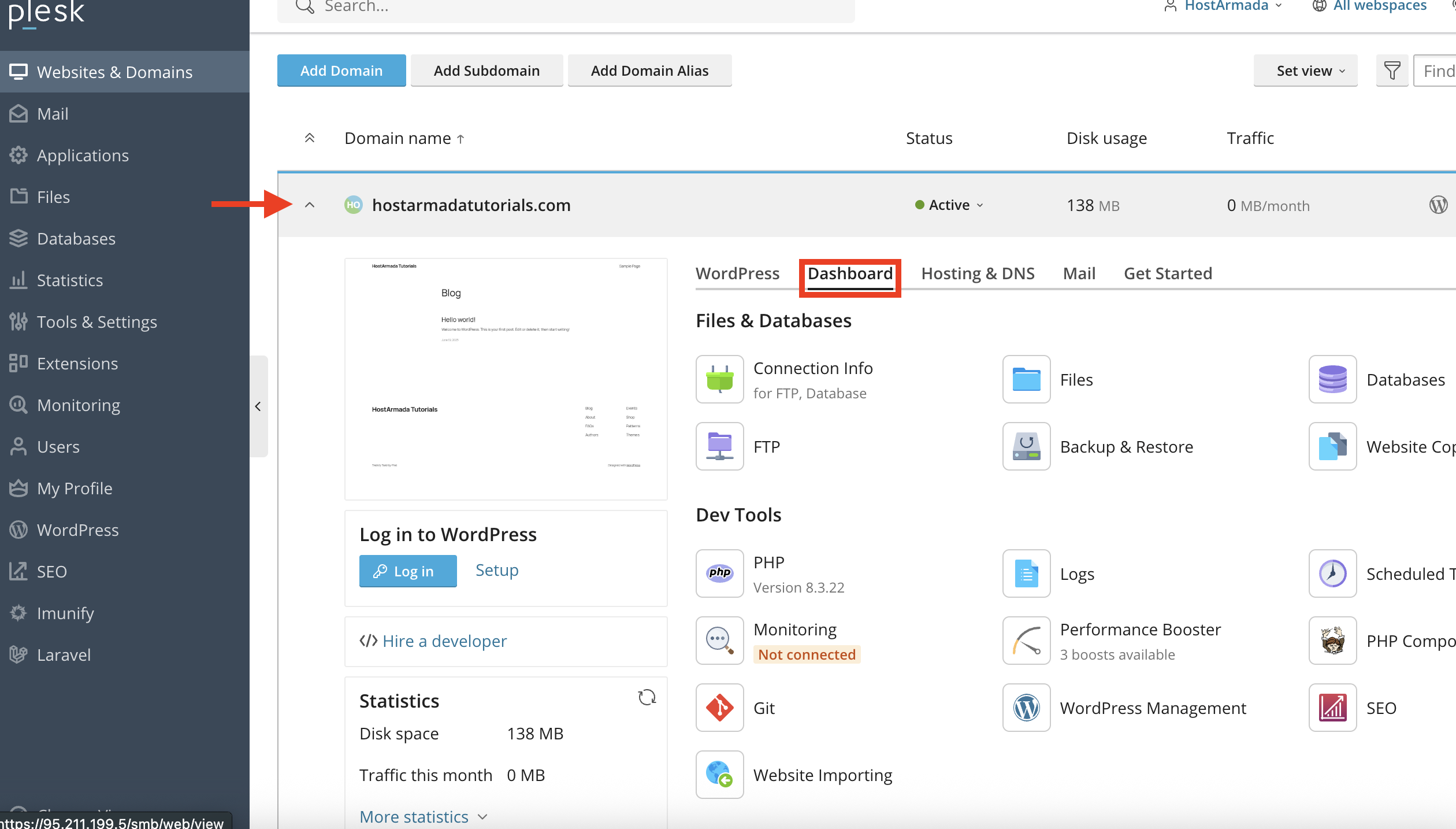Click the Git icon
The height and width of the screenshot is (829, 1456).
coord(719,708)
